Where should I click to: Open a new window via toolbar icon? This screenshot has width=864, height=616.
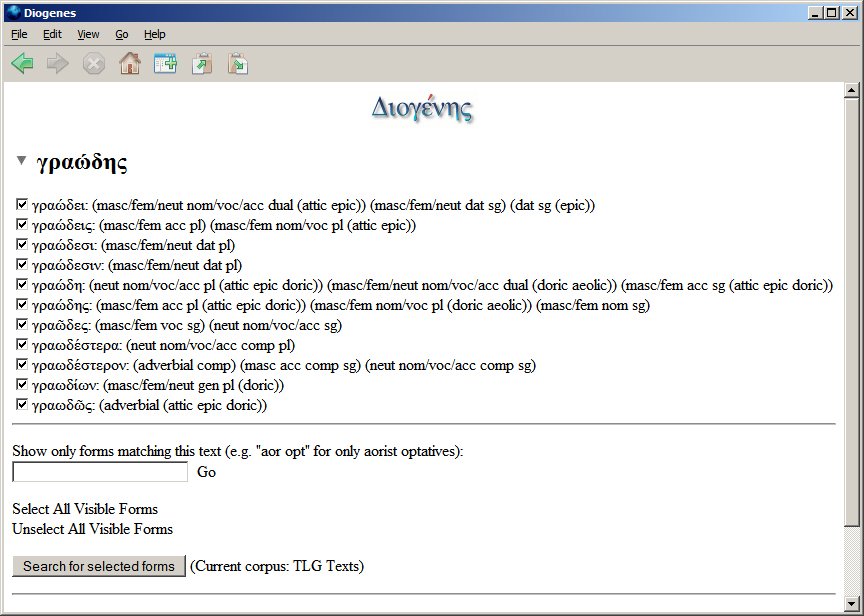point(165,64)
